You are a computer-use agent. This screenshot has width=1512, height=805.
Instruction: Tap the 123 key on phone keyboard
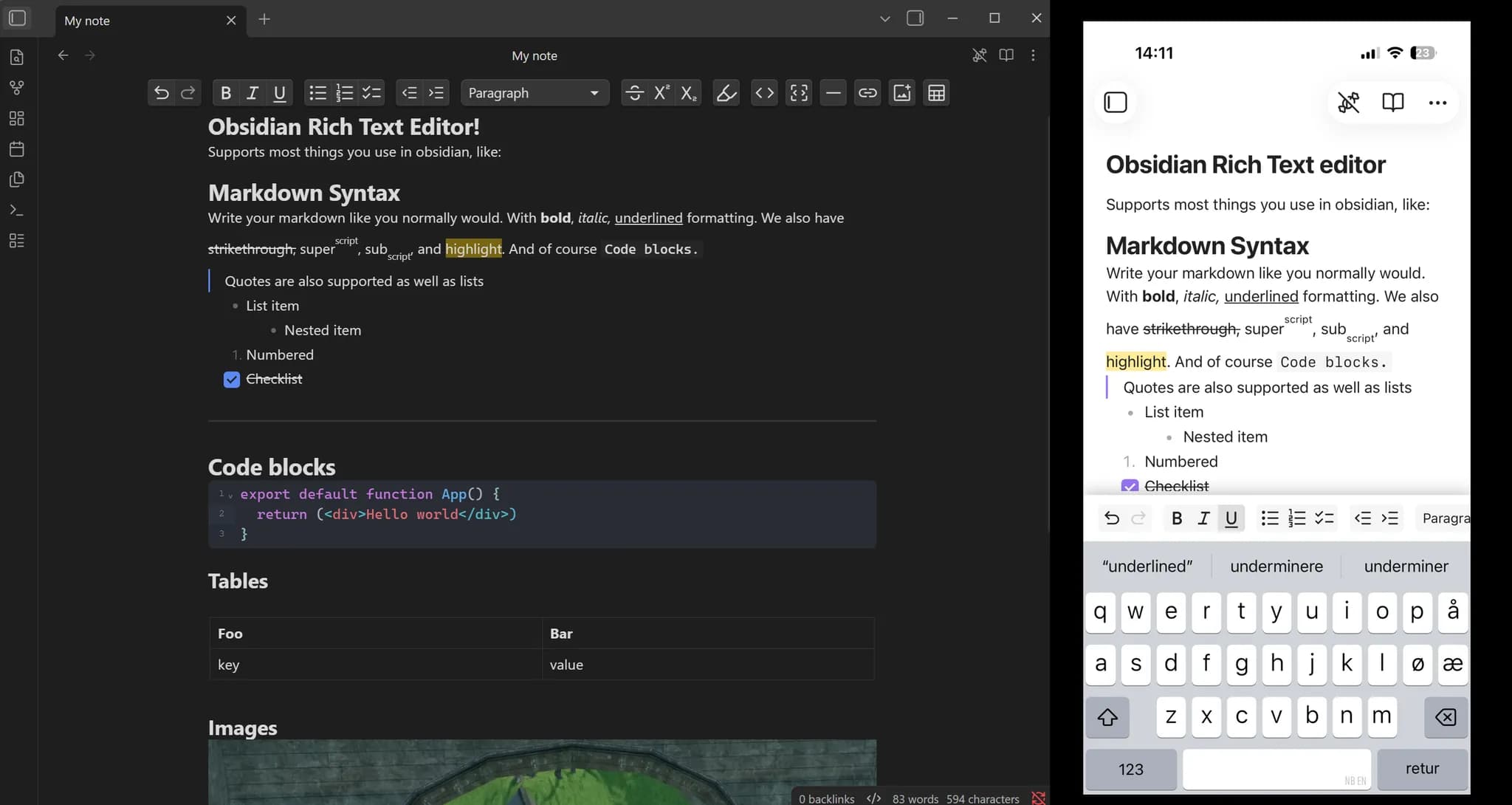(x=1131, y=769)
